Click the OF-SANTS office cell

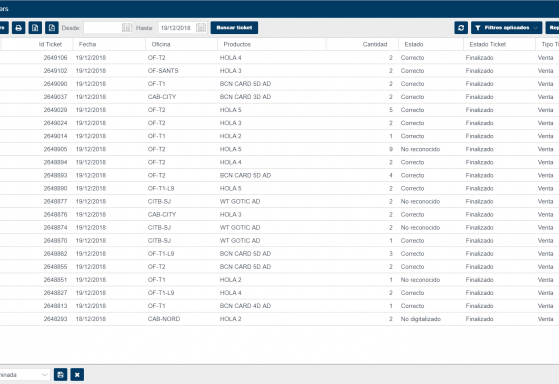pos(163,71)
